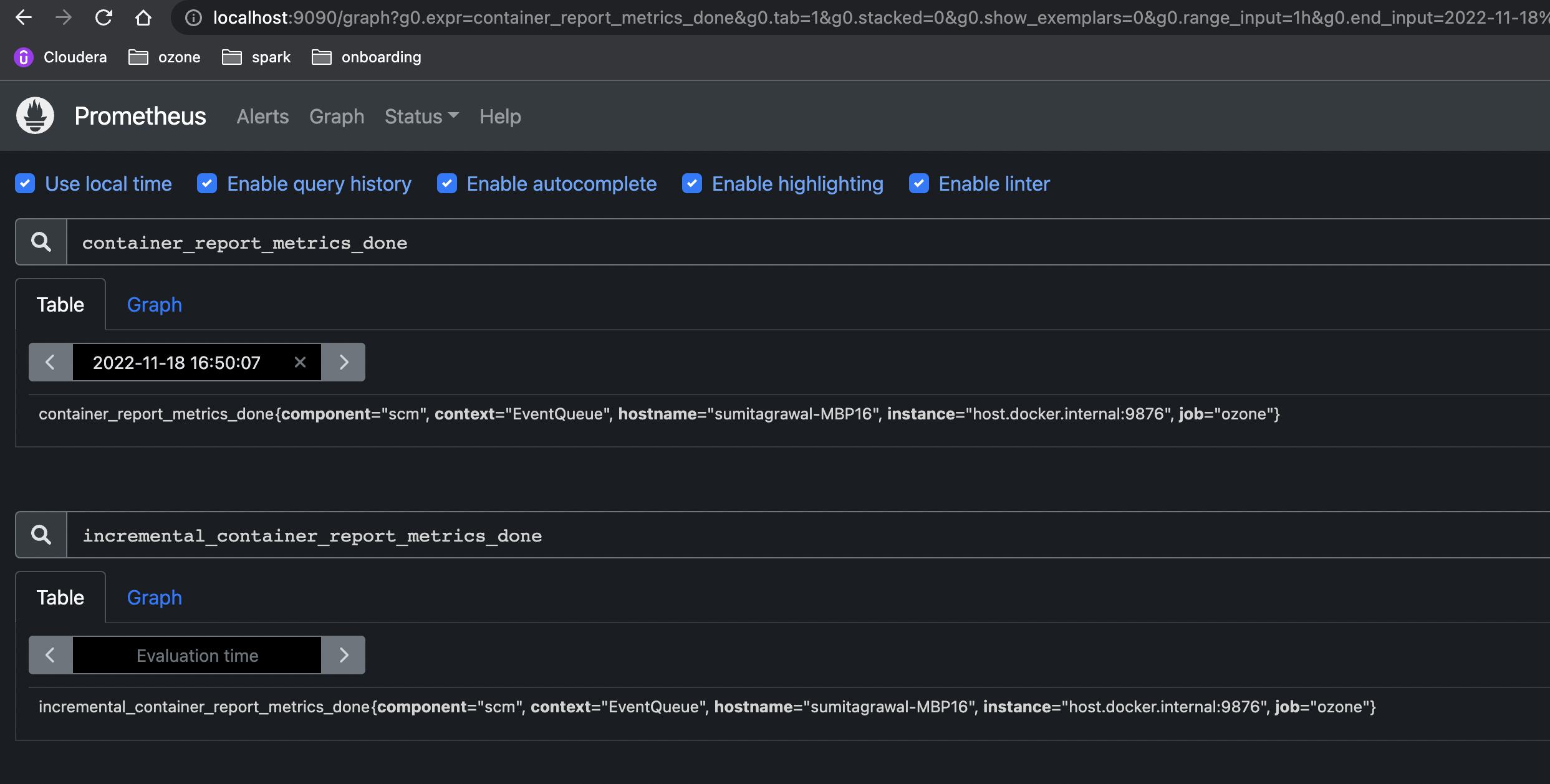Viewport: 1550px width, 784px height.
Task: Open the Alerts page
Action: [x=262, y=117]
